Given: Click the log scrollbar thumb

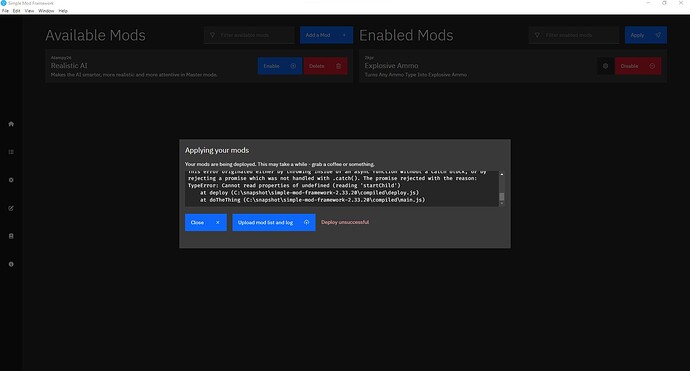Looking at the screenshot, I should tap(502, 197).
